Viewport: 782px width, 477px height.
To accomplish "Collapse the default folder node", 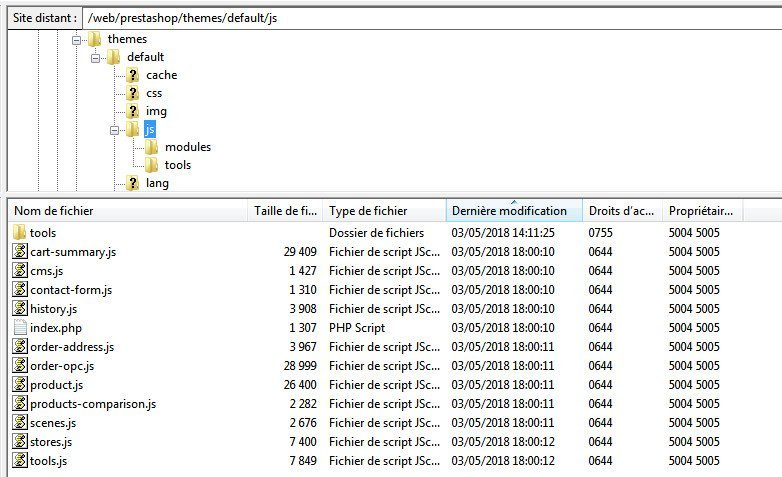I will [95, 58].
